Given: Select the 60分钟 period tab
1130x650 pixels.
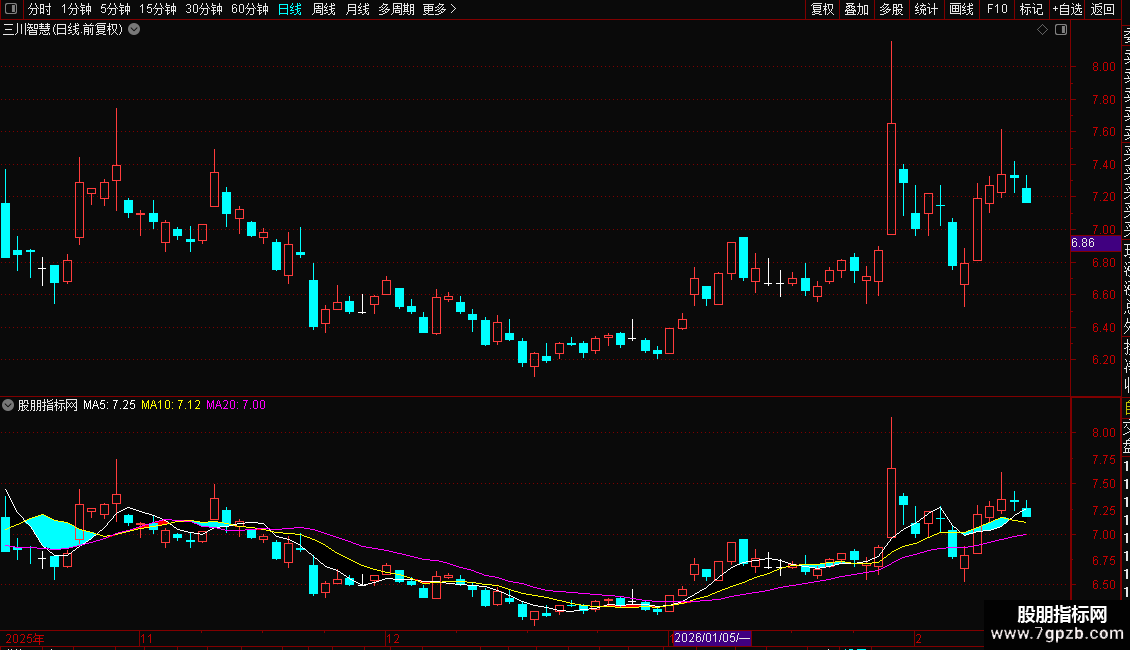Looking at the screenshot, I should coord(250,9).
